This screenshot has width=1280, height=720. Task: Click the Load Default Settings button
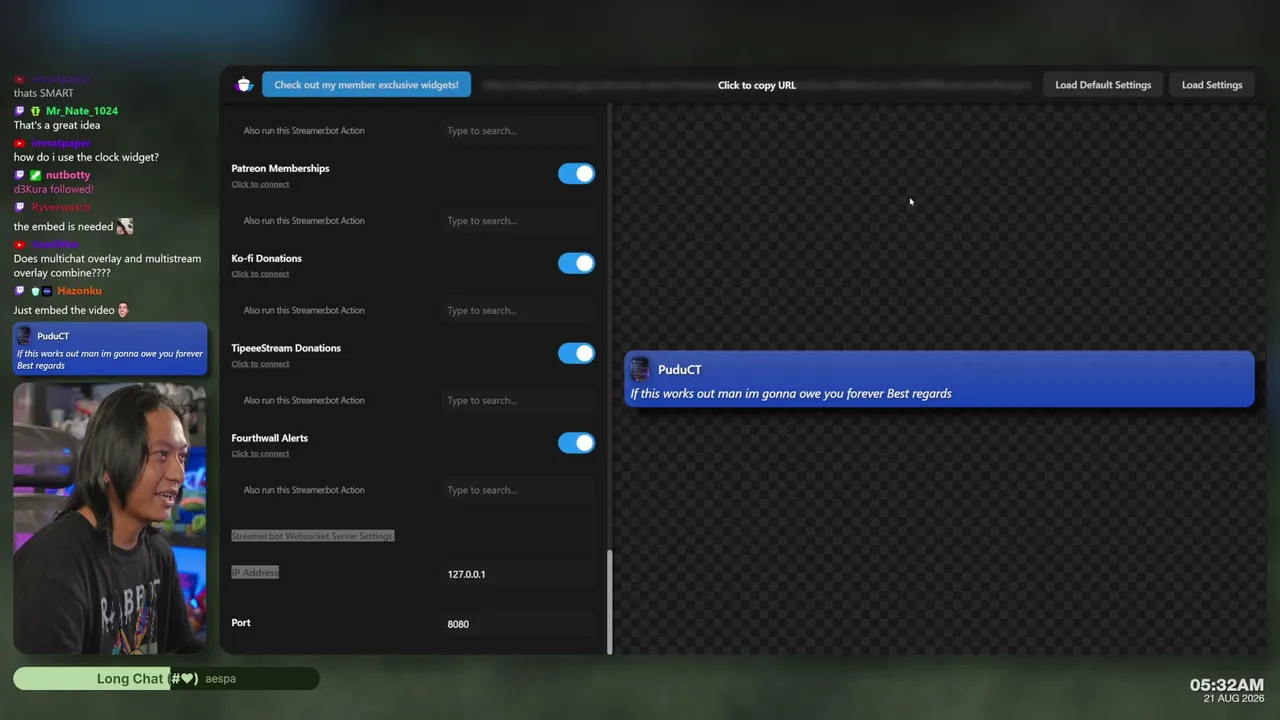(x=1103, y=85)
